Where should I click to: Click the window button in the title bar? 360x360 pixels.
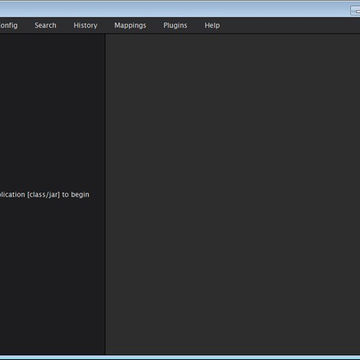pos(355,11)
